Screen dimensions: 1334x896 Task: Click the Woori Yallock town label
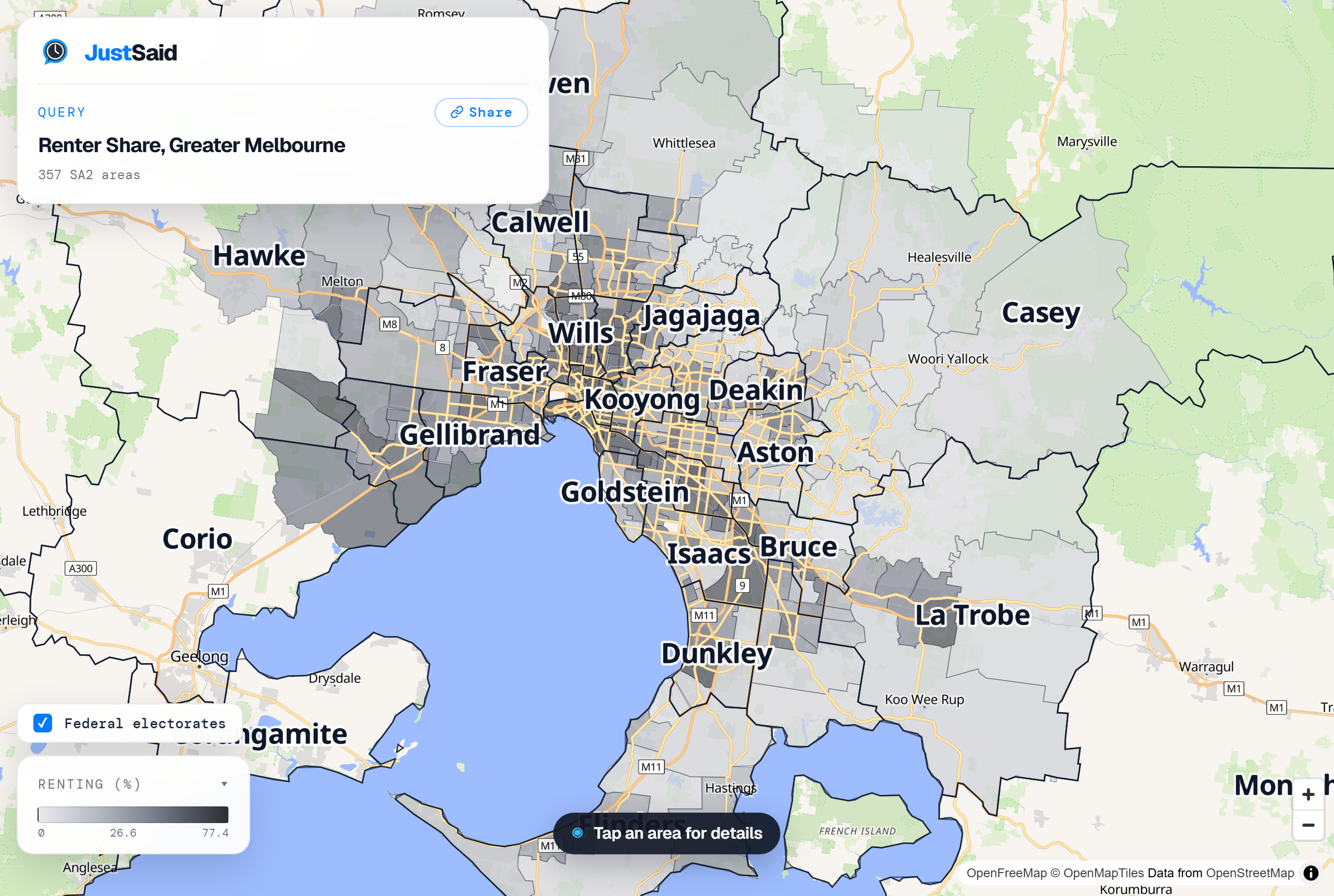coord(948,359)
